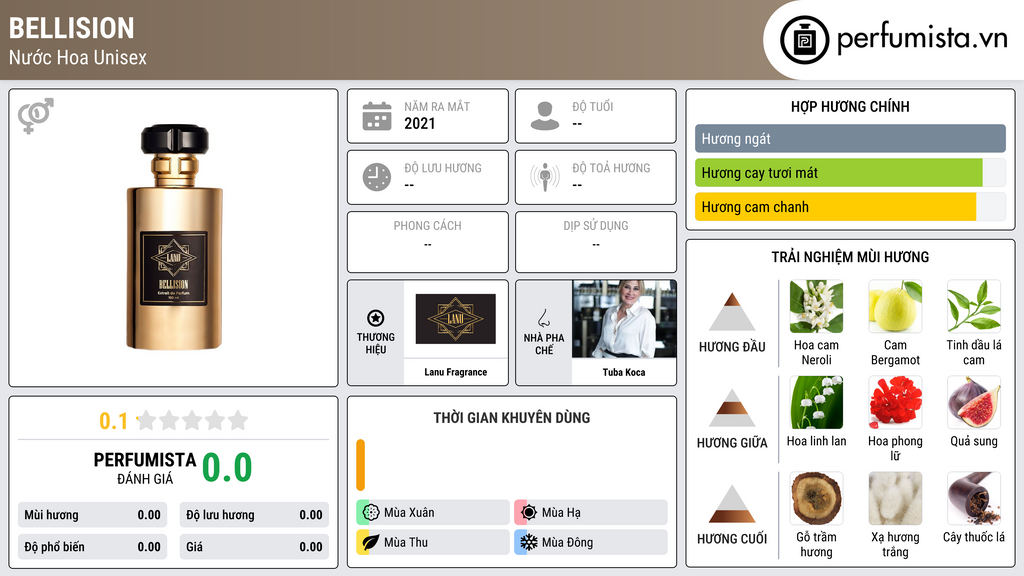
Task: Select the Mùa Hạ season label
Action: pos(561,513)
